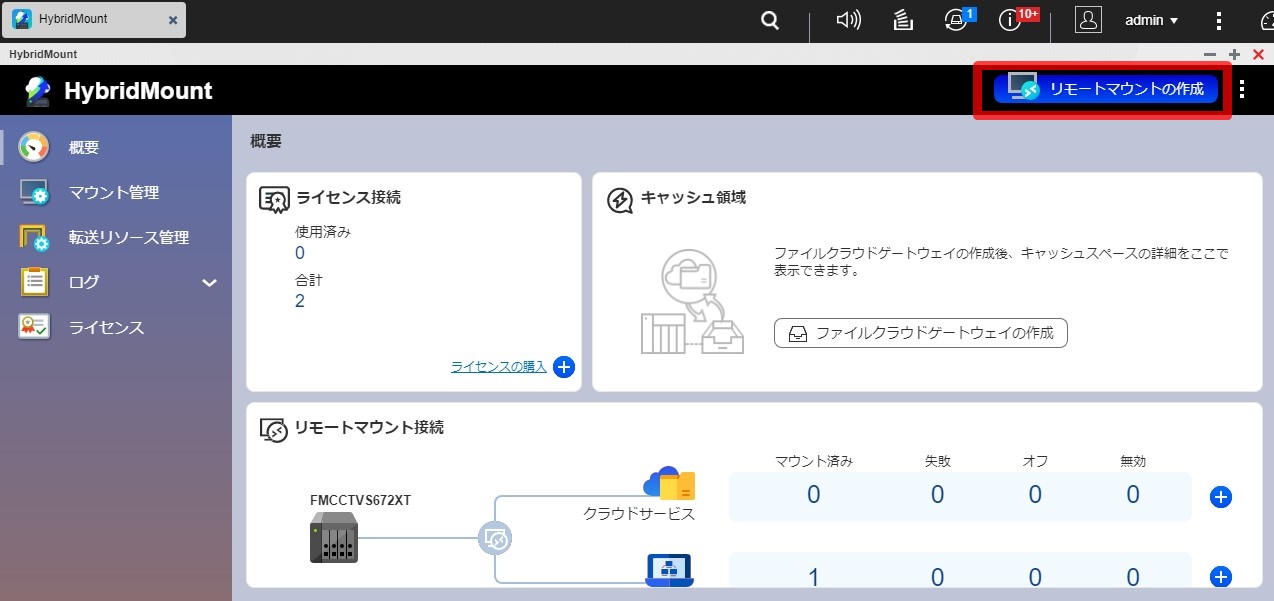This screenshot has width=1274, height=601.
Task: Click the ライセンスの購入 link
Action: (499, 367)
